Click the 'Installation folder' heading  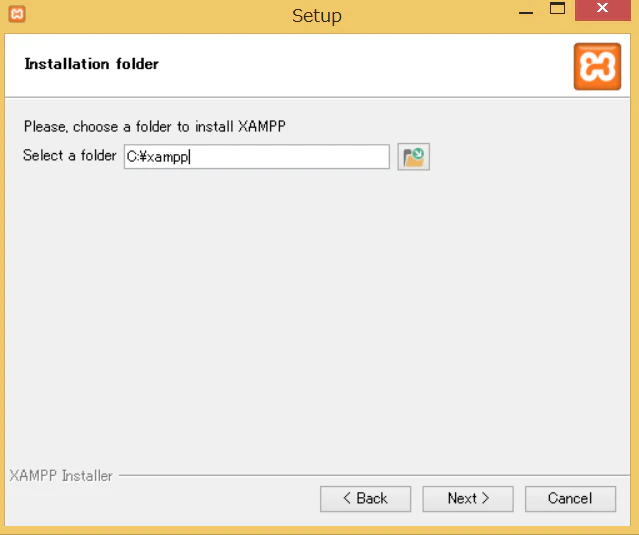point(92,64)
